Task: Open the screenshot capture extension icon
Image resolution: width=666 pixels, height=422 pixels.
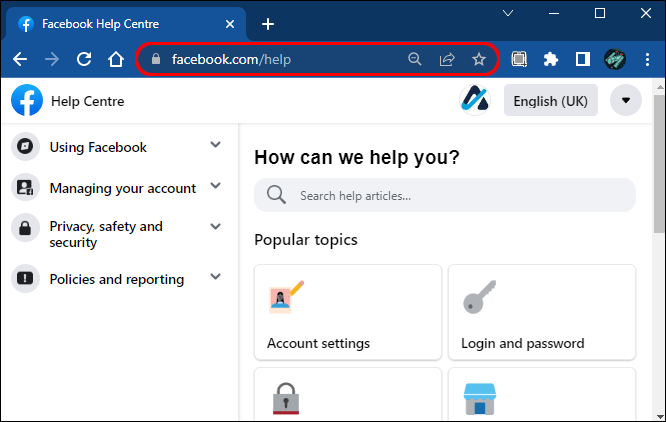Action: click(x=519, y=59)
